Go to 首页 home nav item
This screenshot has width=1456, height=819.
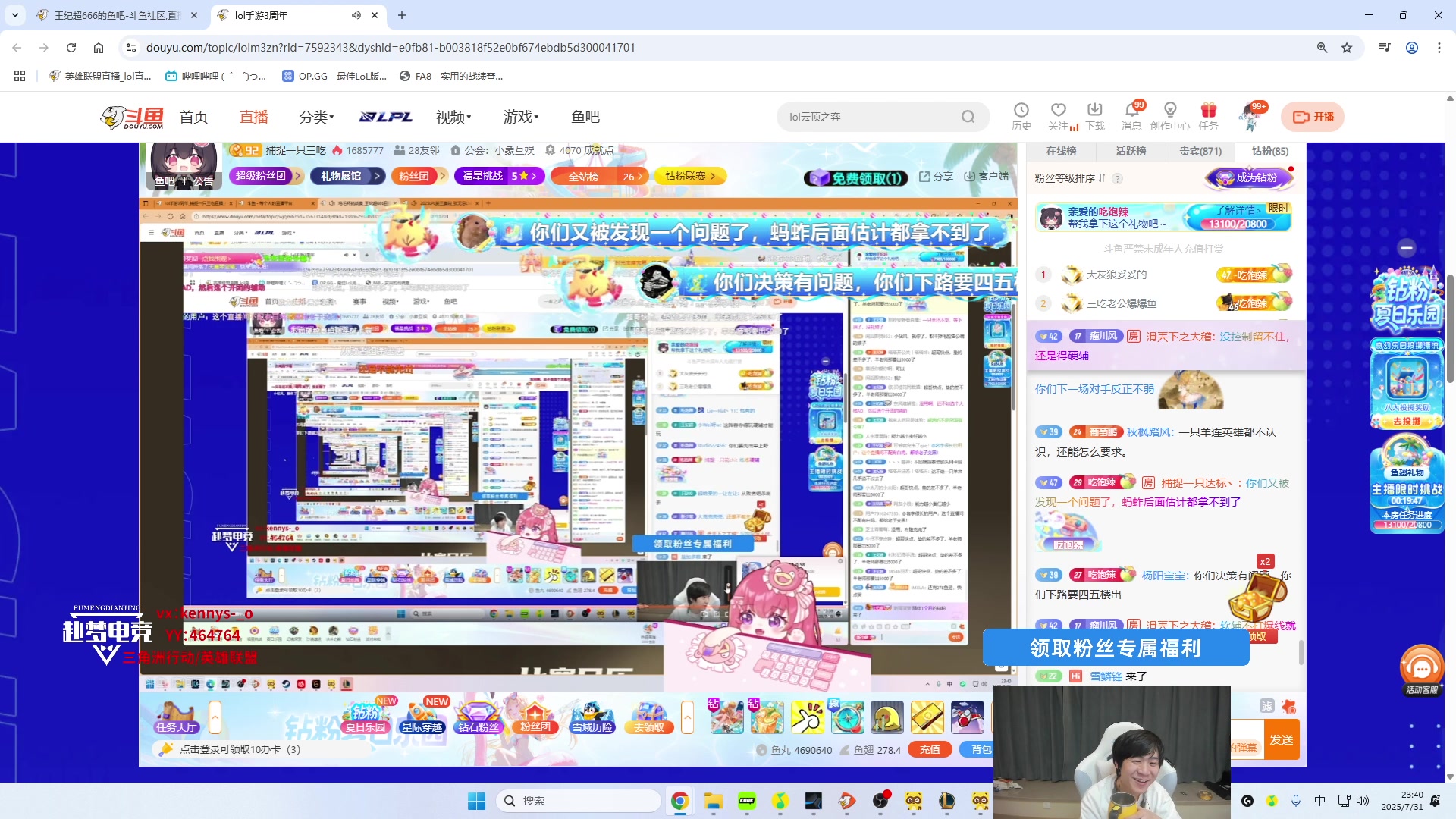[193, 117]
